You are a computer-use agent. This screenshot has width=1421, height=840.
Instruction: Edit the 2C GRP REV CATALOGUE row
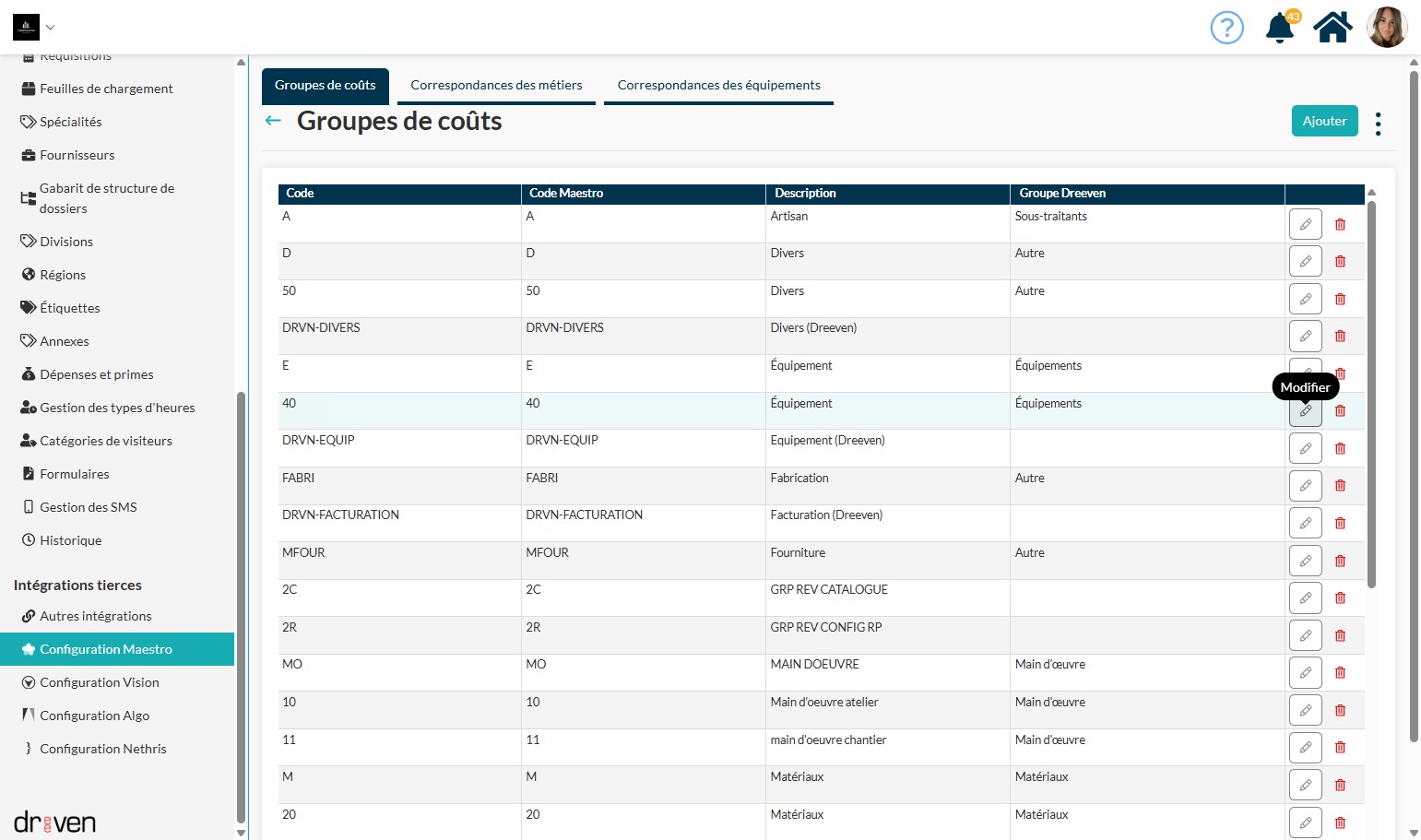(1305, 597)
